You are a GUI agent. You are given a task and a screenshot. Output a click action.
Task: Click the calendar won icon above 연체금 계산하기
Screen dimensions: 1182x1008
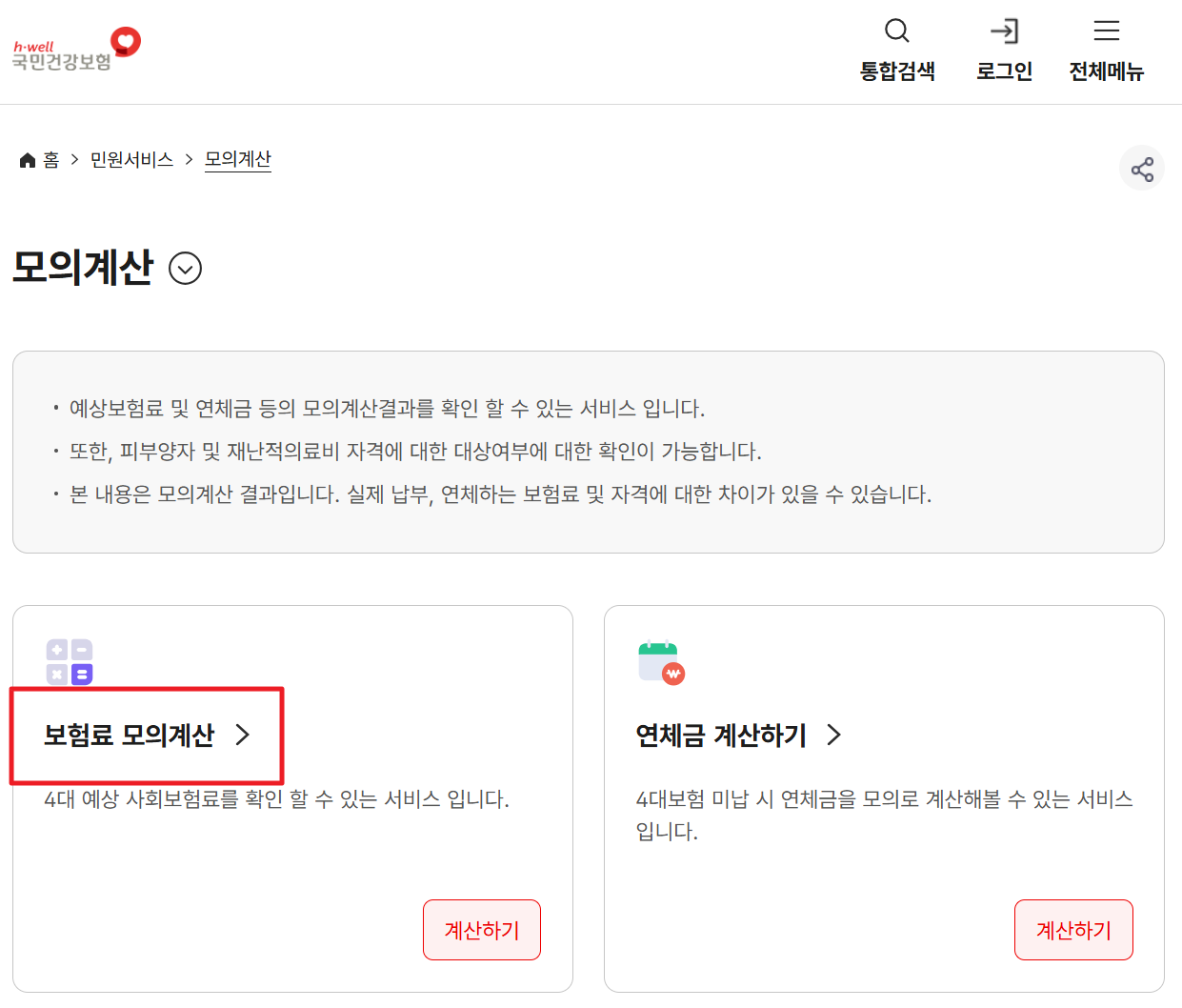661,662
